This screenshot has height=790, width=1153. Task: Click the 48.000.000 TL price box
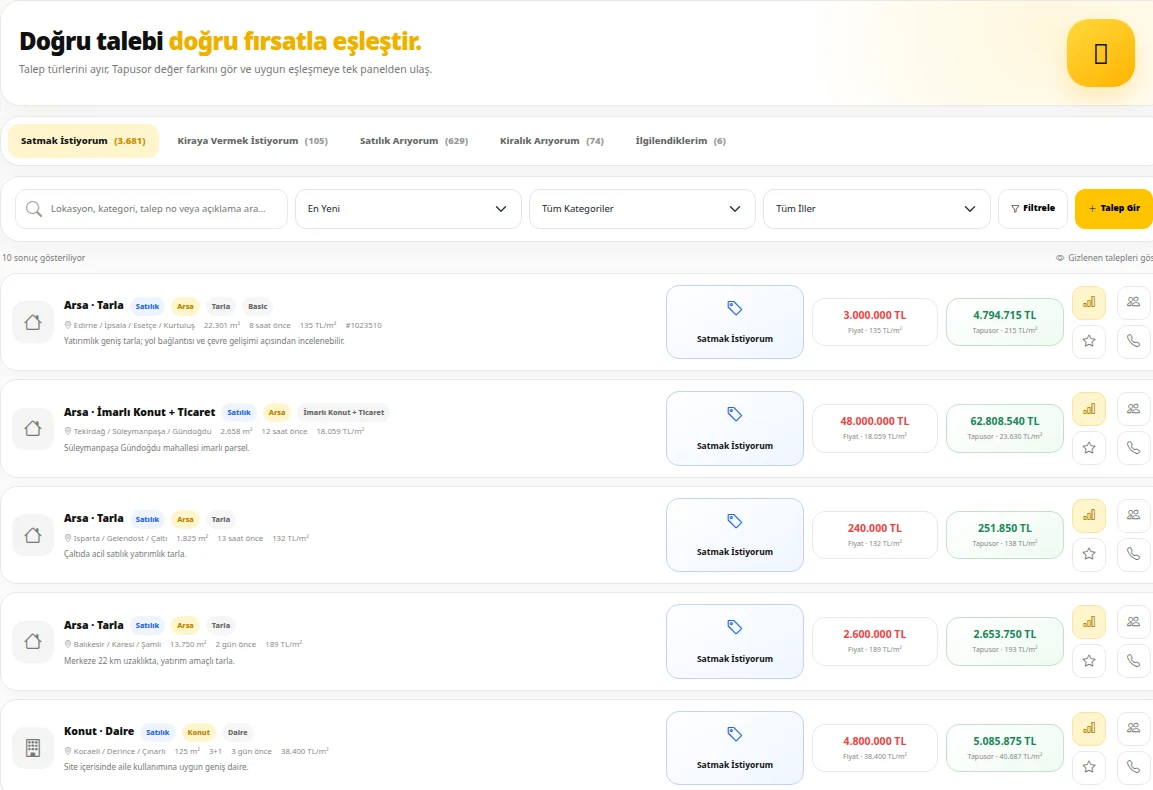click(x=875, y=428)
